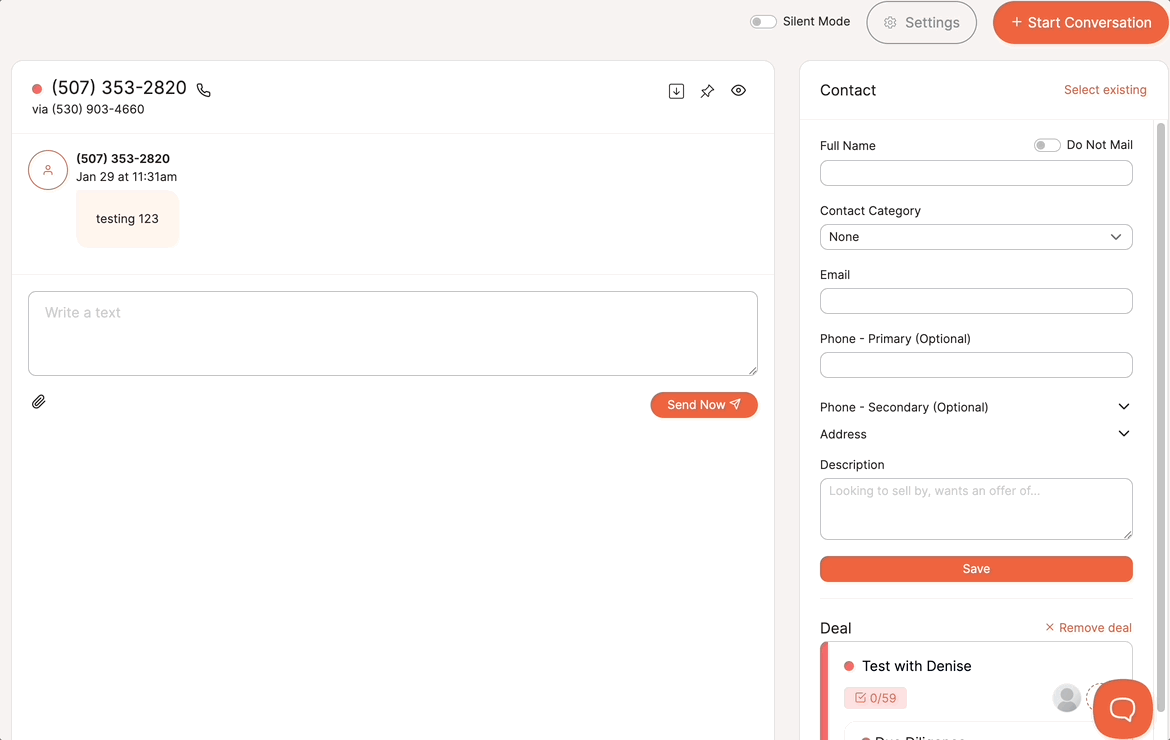Click the Description text area

click(976, 509)
